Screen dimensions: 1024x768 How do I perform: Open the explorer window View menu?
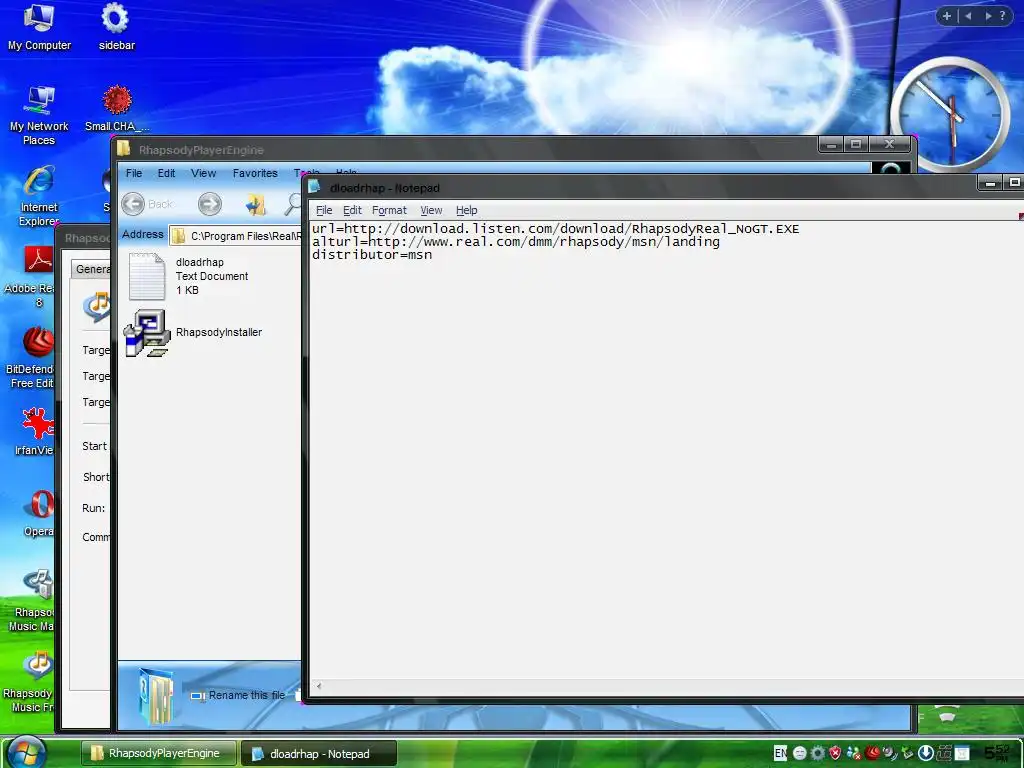(x=203, y=173)
